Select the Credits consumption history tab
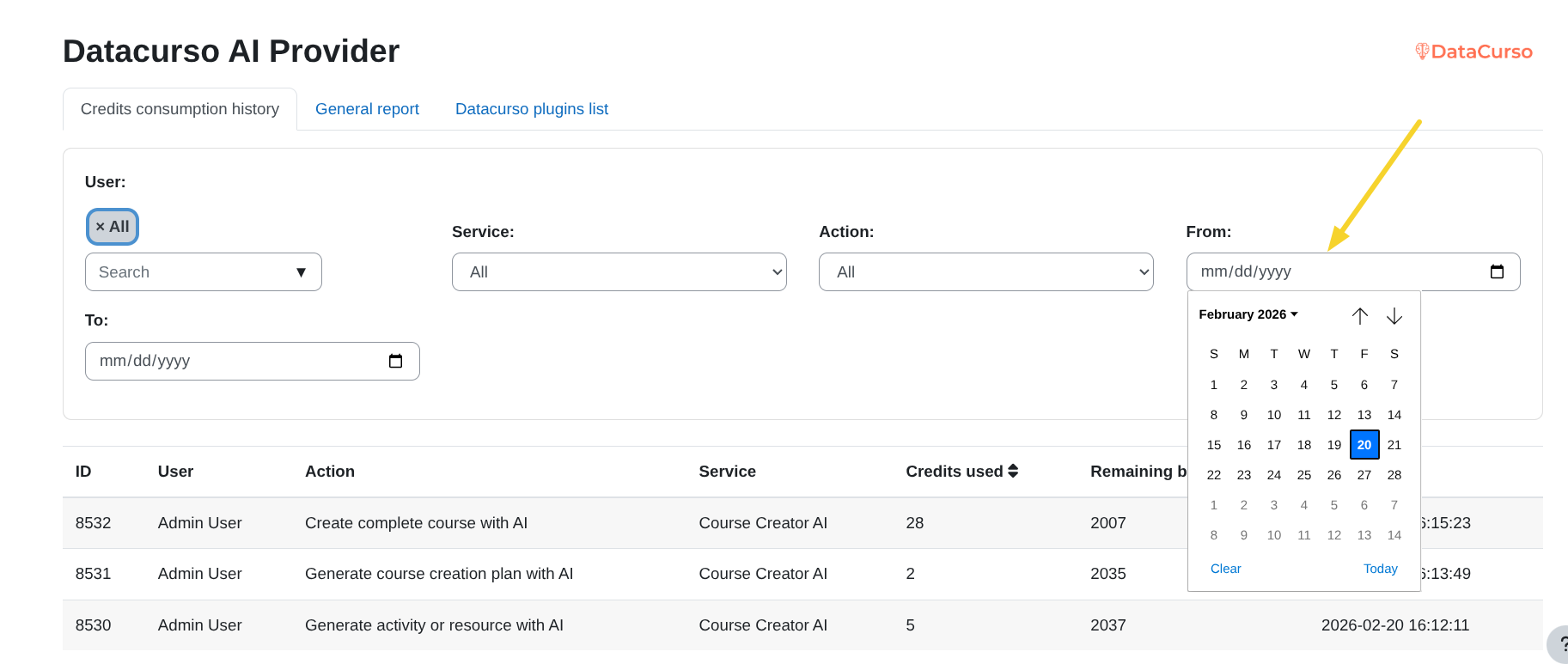The height and width of the screenshot is (664, 1568). click(180, 109)
